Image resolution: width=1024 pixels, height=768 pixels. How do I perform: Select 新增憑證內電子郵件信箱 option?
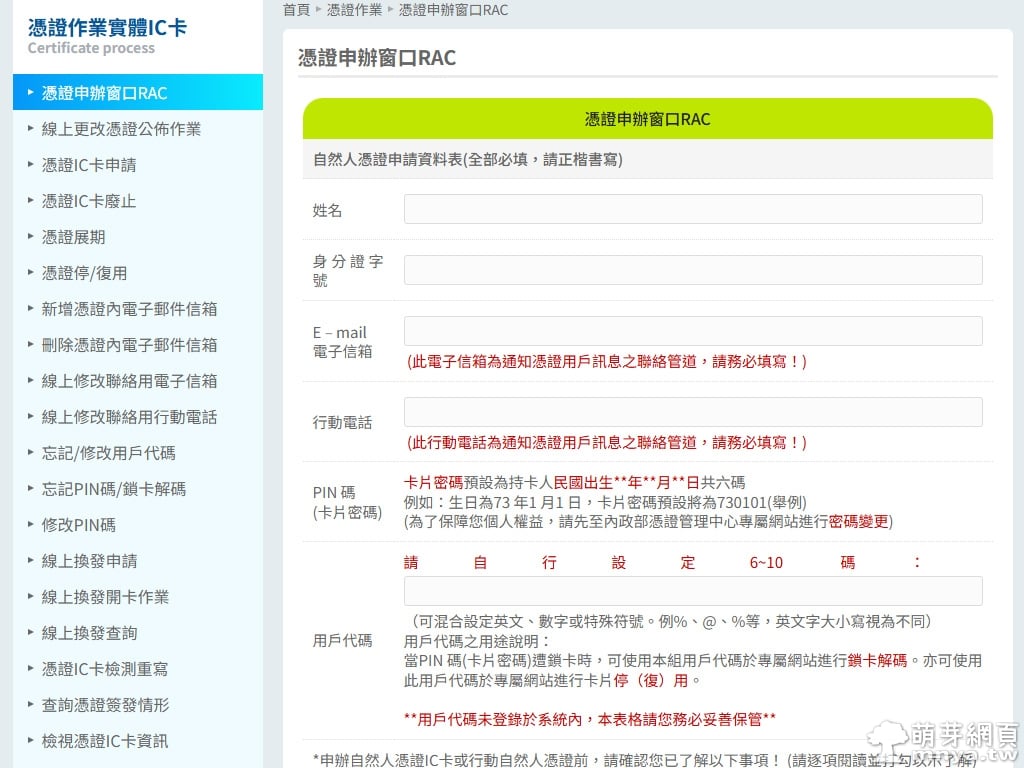(129, 309)
